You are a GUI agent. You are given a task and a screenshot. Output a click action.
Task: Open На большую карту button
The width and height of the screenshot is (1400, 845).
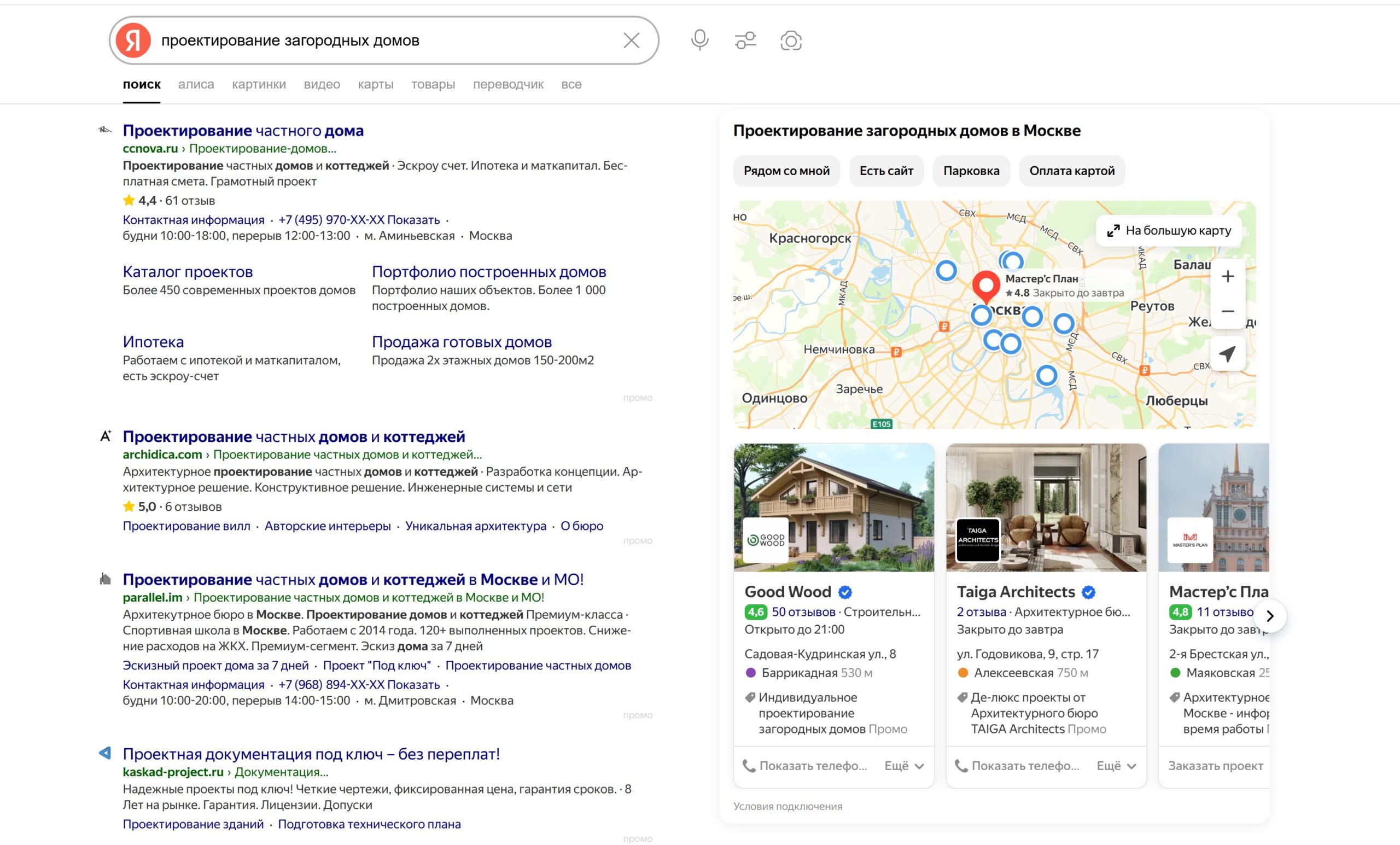[x=1169, y=230]
